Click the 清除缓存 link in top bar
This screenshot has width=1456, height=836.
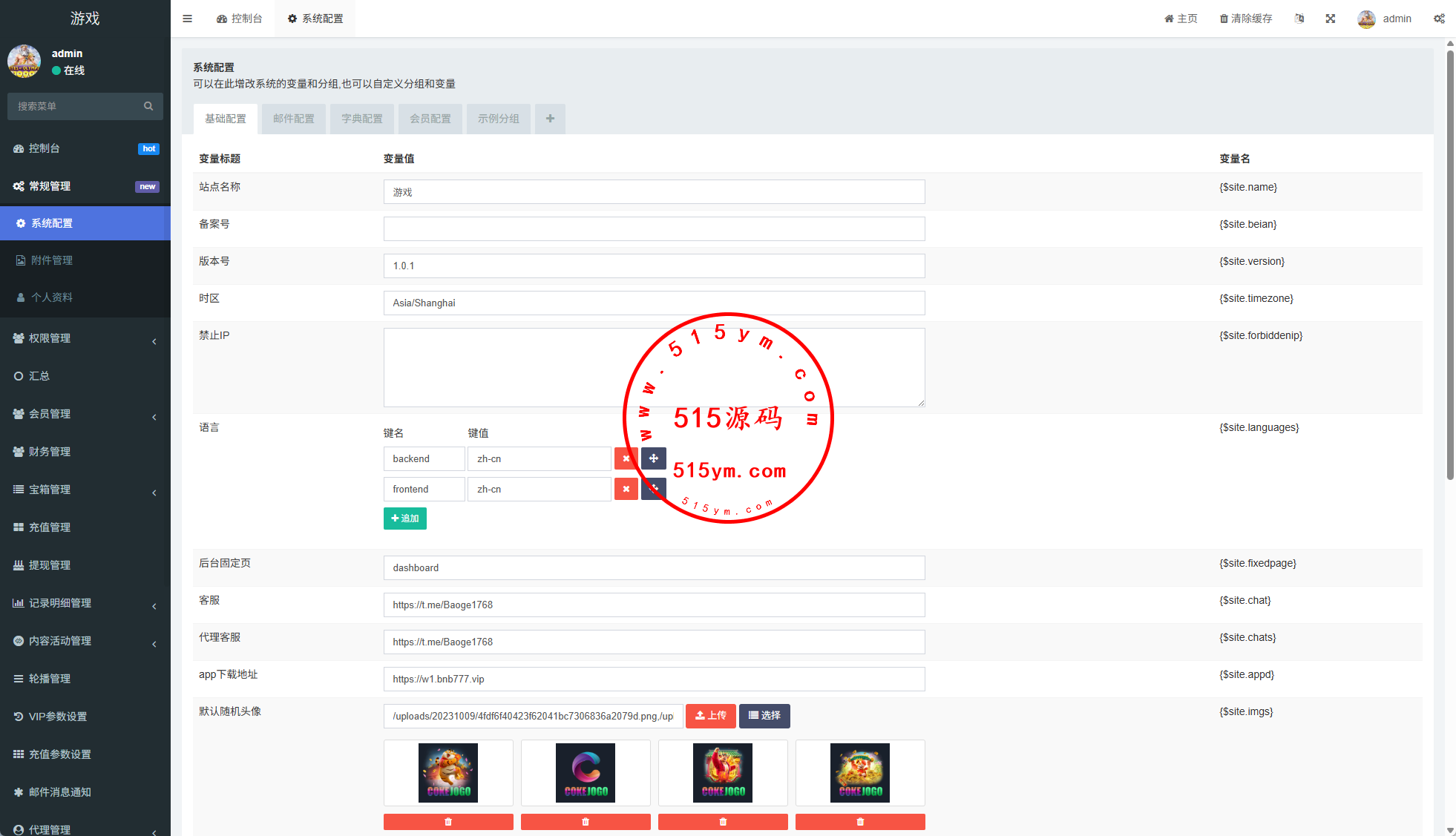click(1246, 19)
